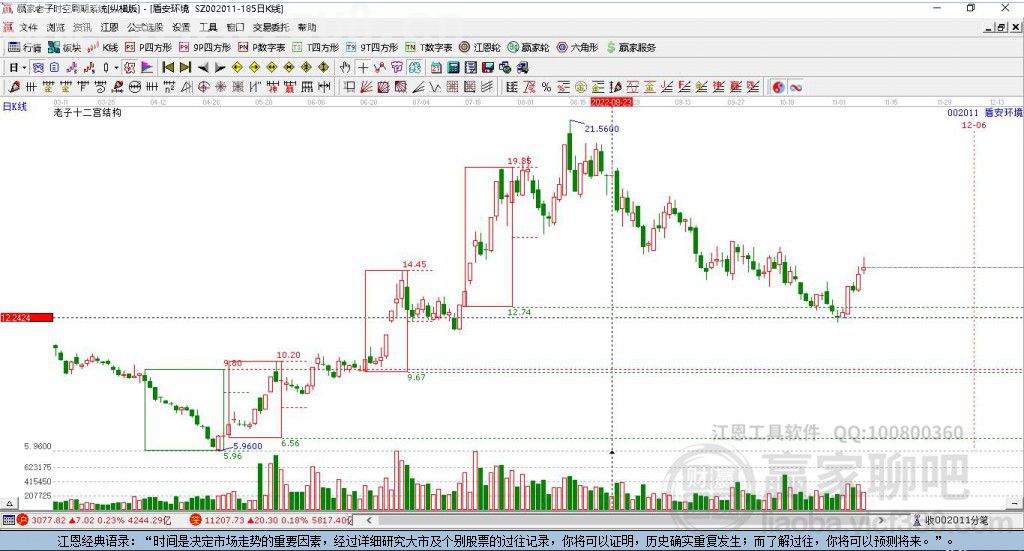Open 赢家服务 with dollar icon
Viewport: 1024px width, 551px height.
pyautogui.click(x=632, y=48)
